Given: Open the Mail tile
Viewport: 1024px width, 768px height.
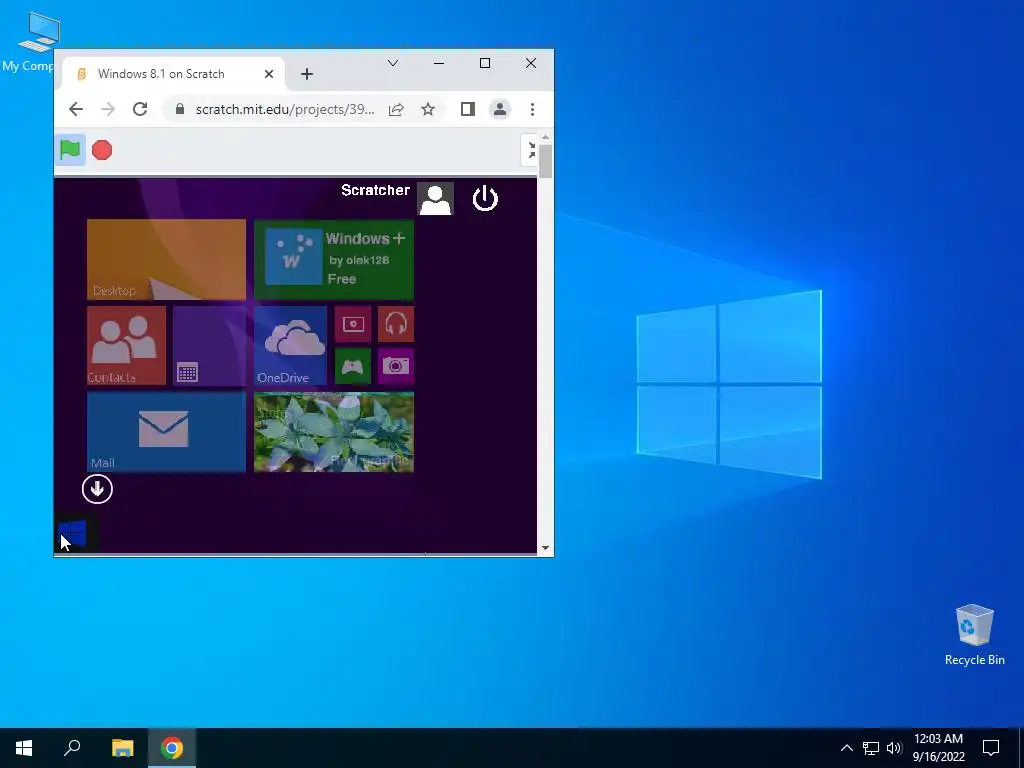Looking at the screenshot, I should coord(167,432).
